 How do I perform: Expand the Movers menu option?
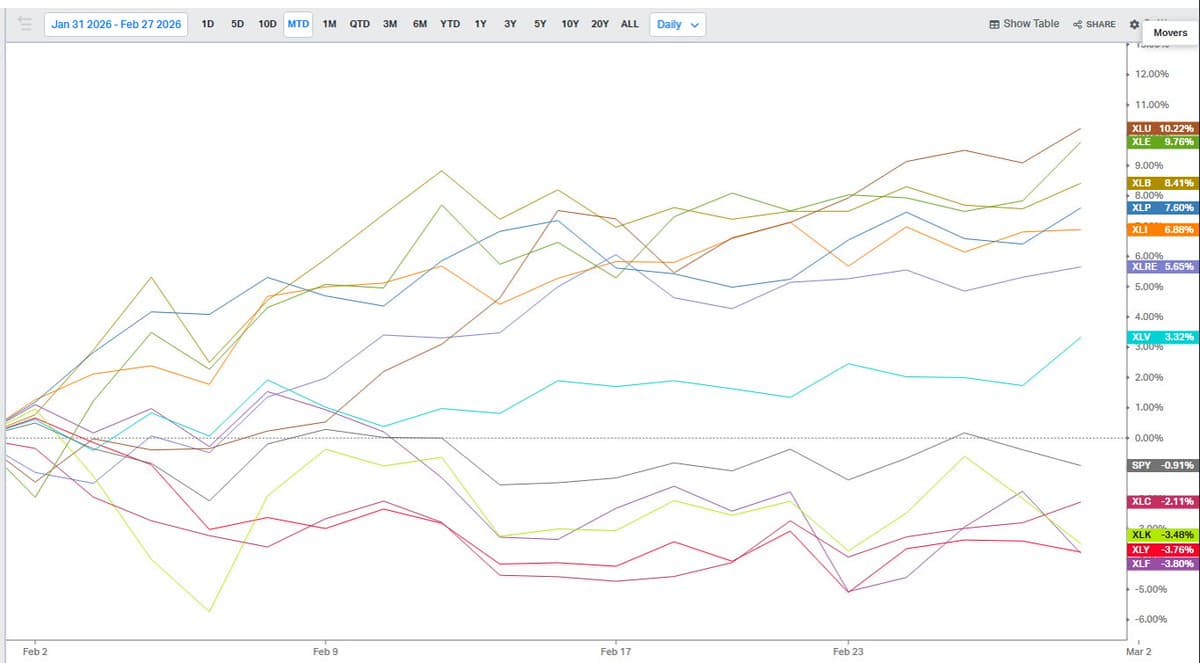tap(1169, 33)
